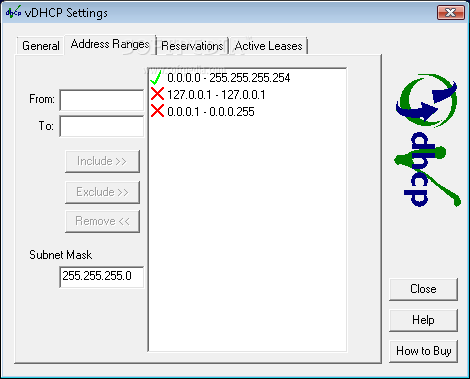This screenshot has height=379, width=470.
Task: Close the vDHCP Settings window with the X button
Action: click(451, 13)
